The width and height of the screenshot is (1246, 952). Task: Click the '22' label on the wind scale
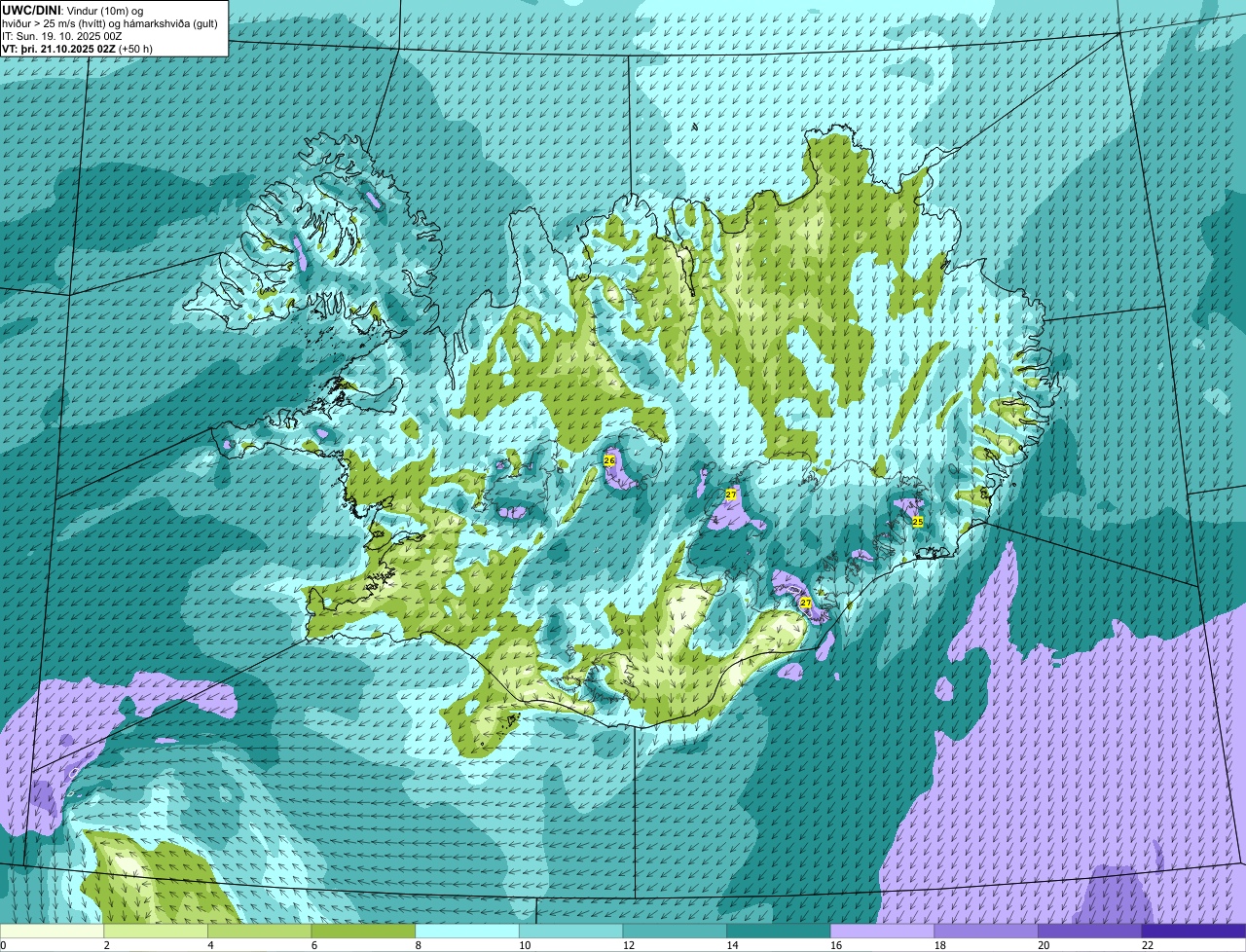point(1148,945)
